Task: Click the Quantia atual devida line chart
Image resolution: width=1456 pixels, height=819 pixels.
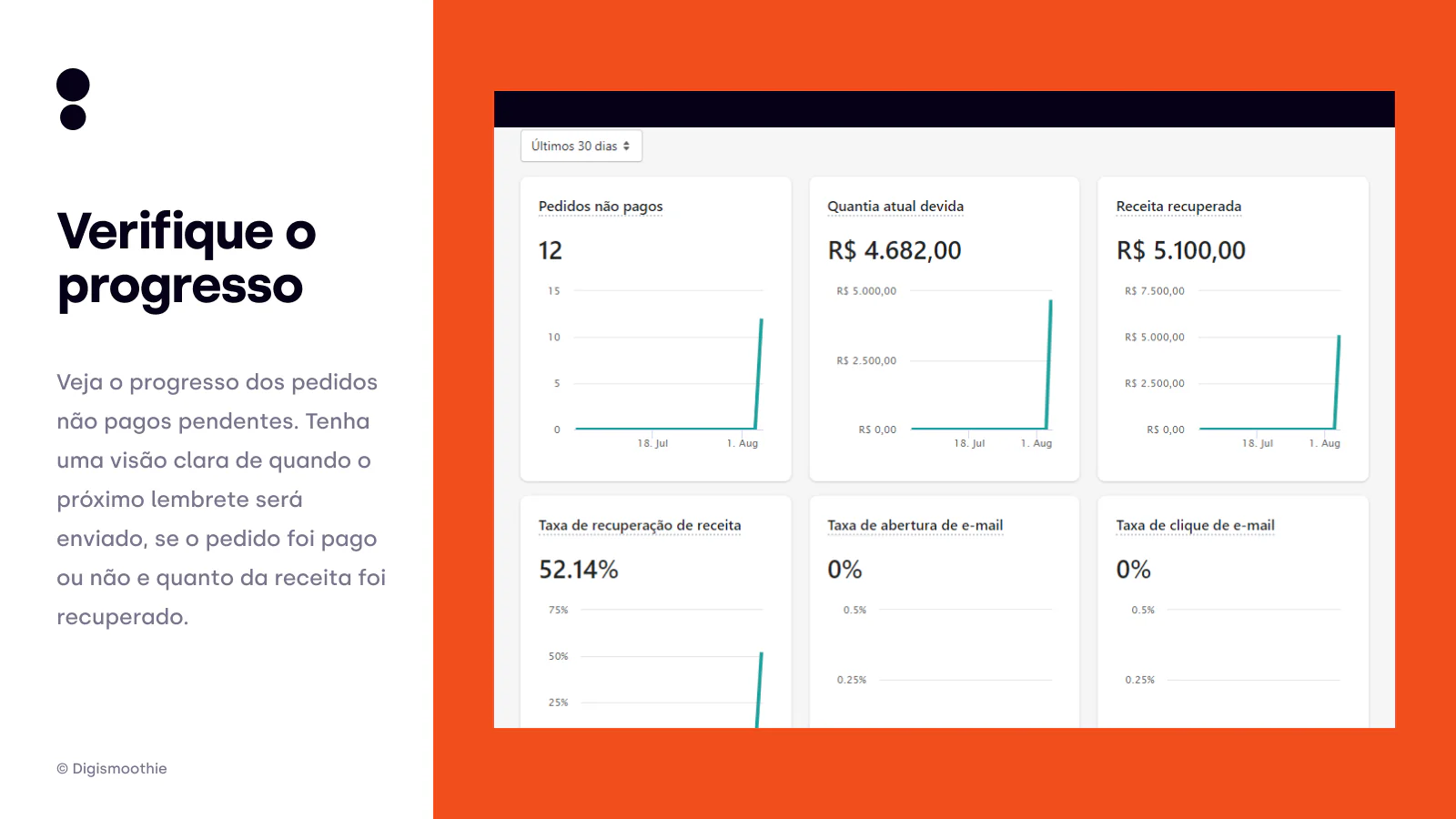Action: tap(945, 369)
